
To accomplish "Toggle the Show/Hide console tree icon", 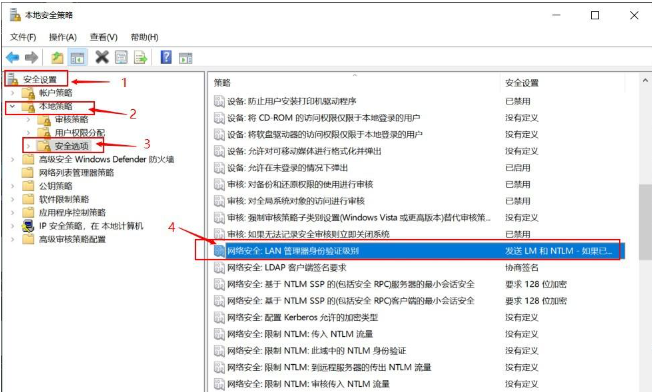I will (x=77, y=57).
